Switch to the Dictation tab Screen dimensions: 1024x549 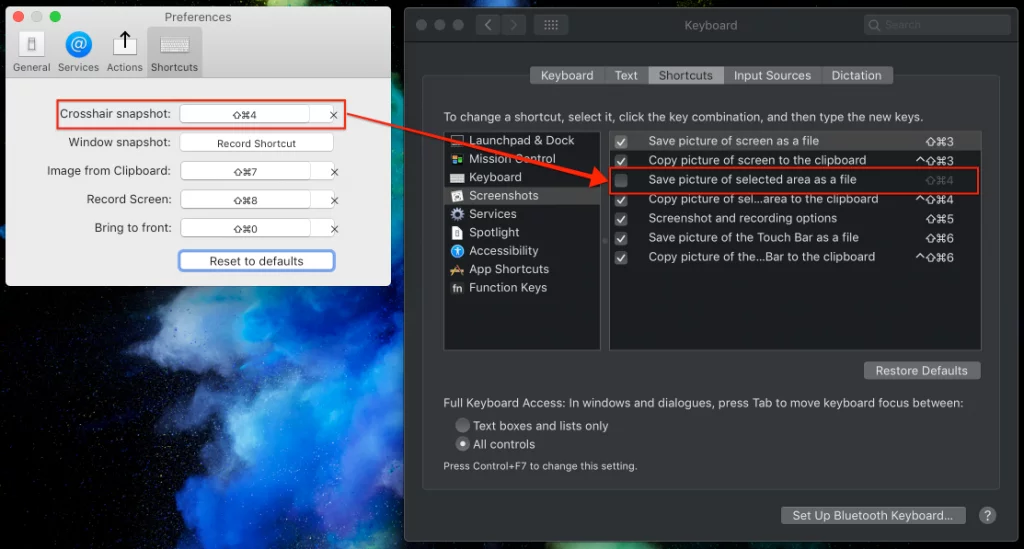(856, 75)
